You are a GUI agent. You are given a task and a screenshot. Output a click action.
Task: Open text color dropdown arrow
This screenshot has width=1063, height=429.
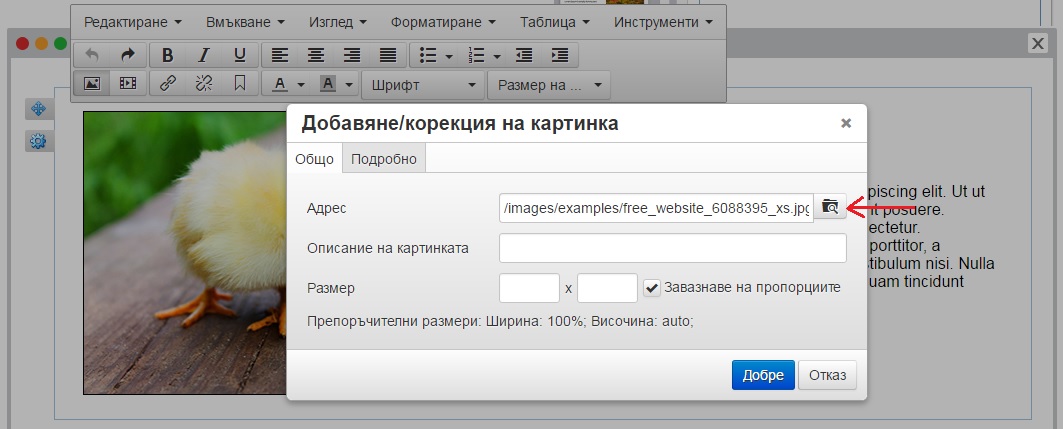click(x=301, y=85)
